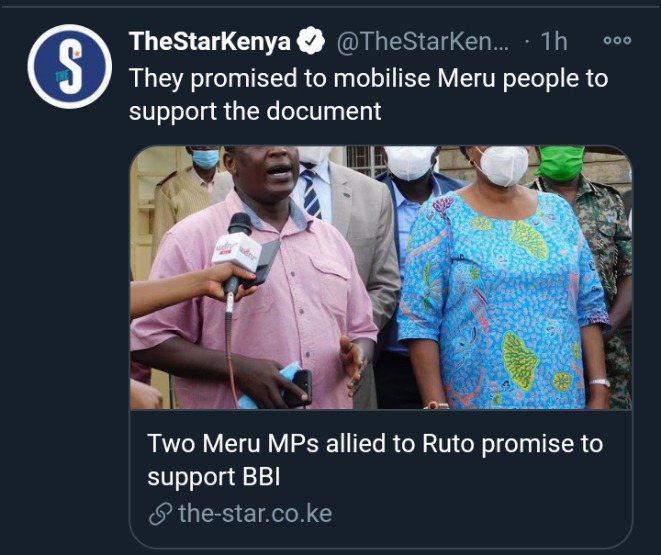Tap the green face mask in the photo

point(559,163)
